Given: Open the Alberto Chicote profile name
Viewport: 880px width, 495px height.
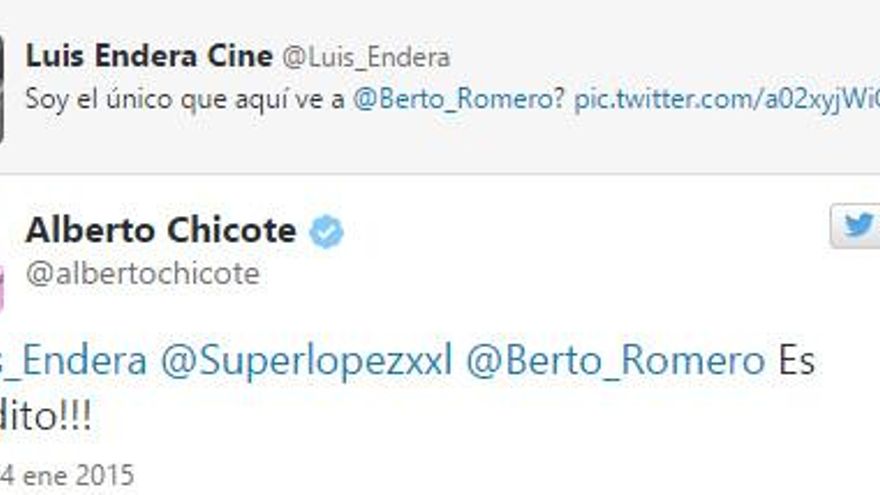Looking at the screenshot, I should click(x=161, y=230).
